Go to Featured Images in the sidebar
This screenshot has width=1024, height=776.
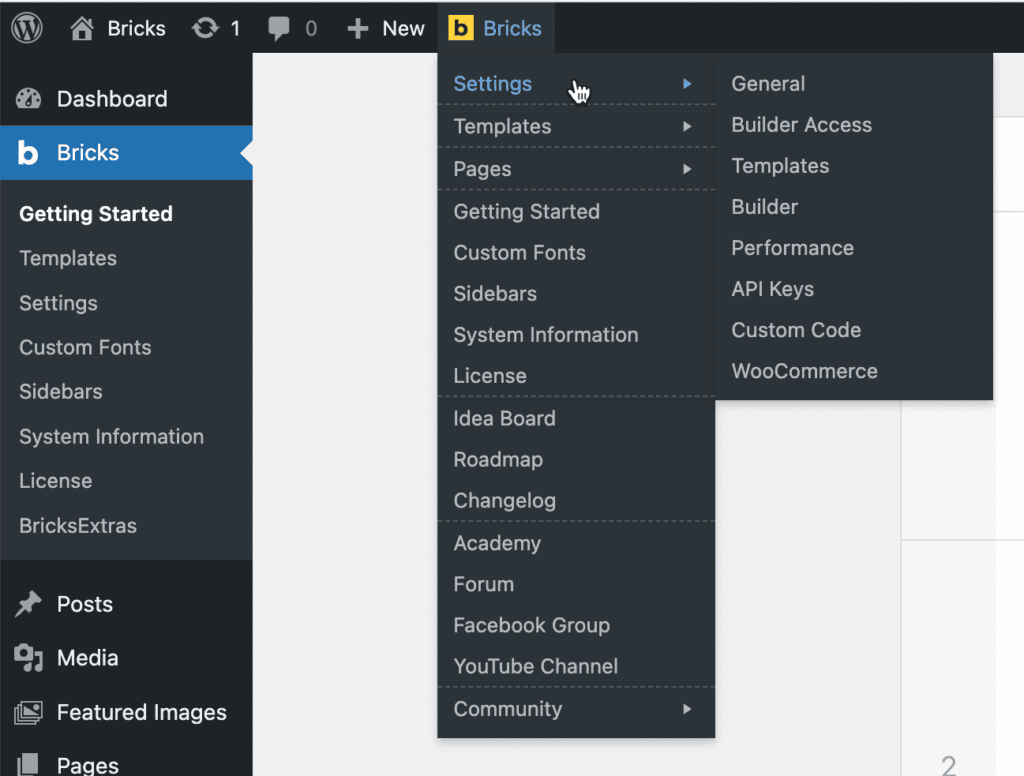(x=141, y=712)
